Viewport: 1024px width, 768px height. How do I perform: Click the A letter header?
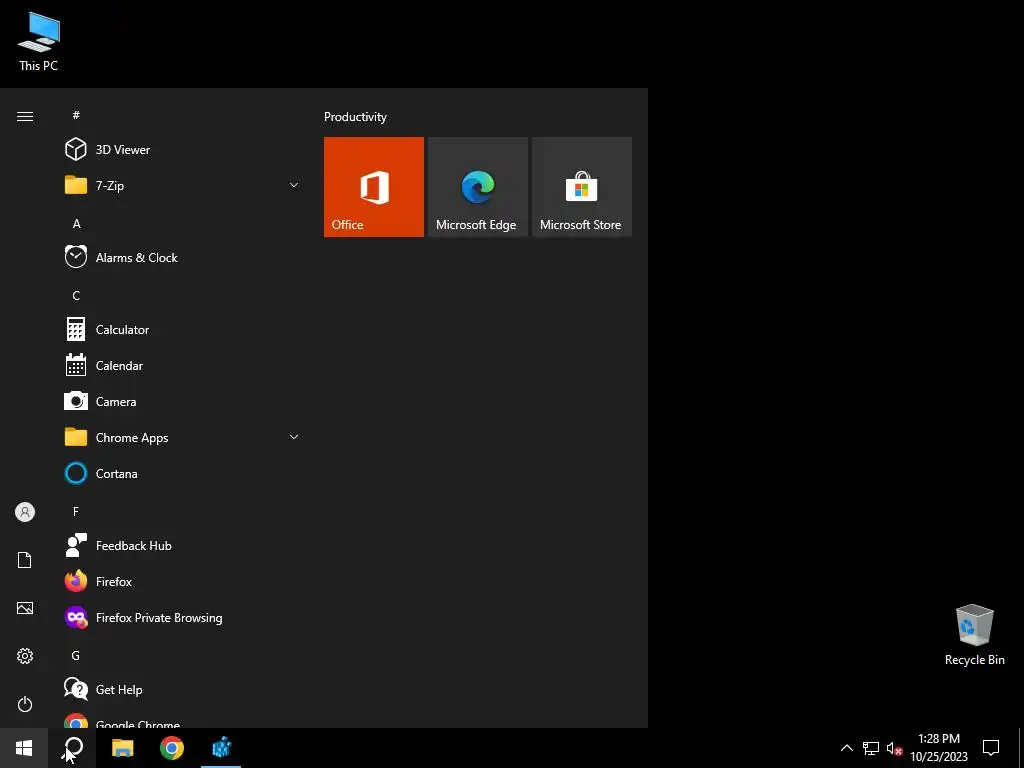point(76,224)
